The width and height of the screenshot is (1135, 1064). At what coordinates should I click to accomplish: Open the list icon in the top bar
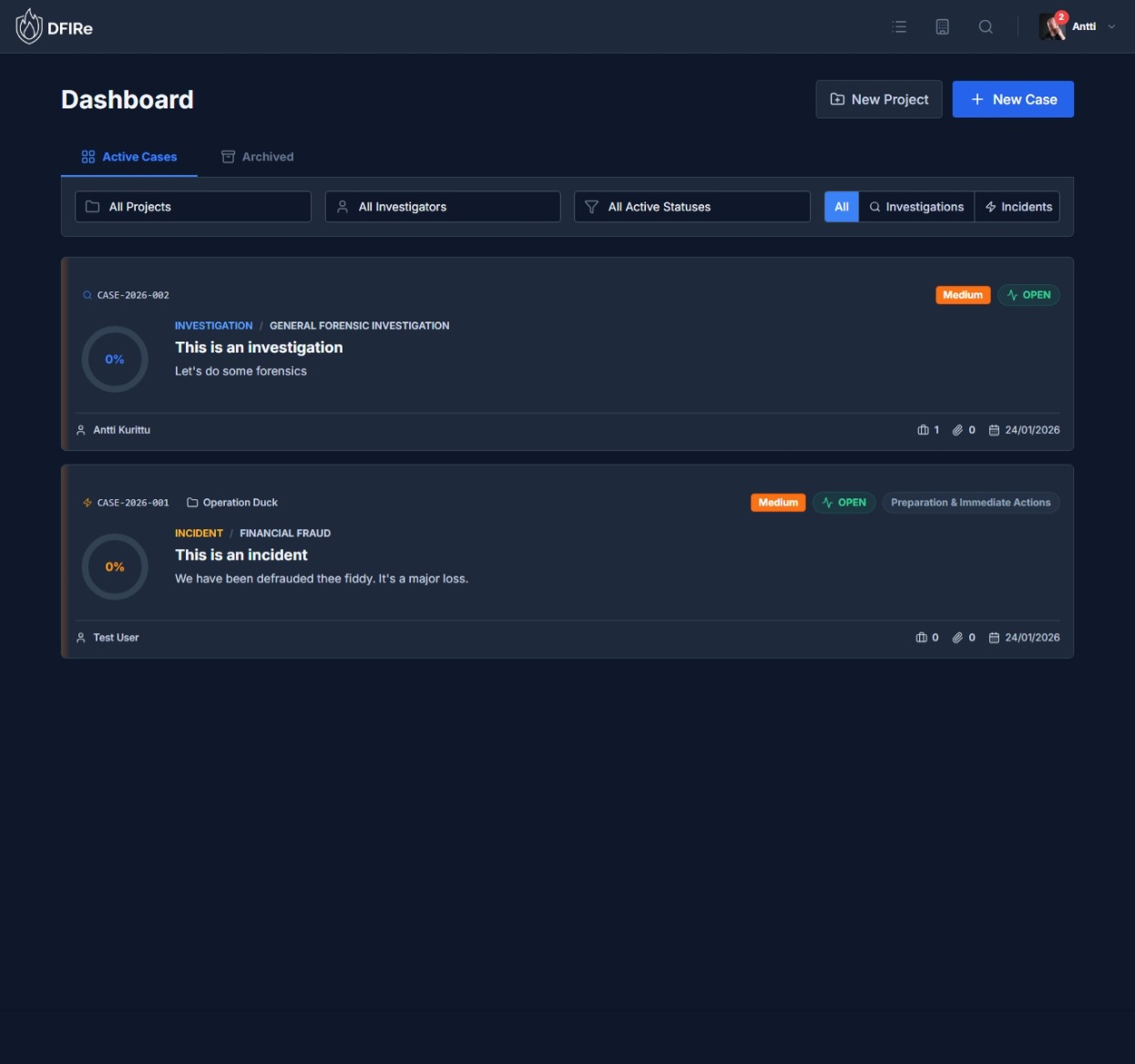click(898, 26)
